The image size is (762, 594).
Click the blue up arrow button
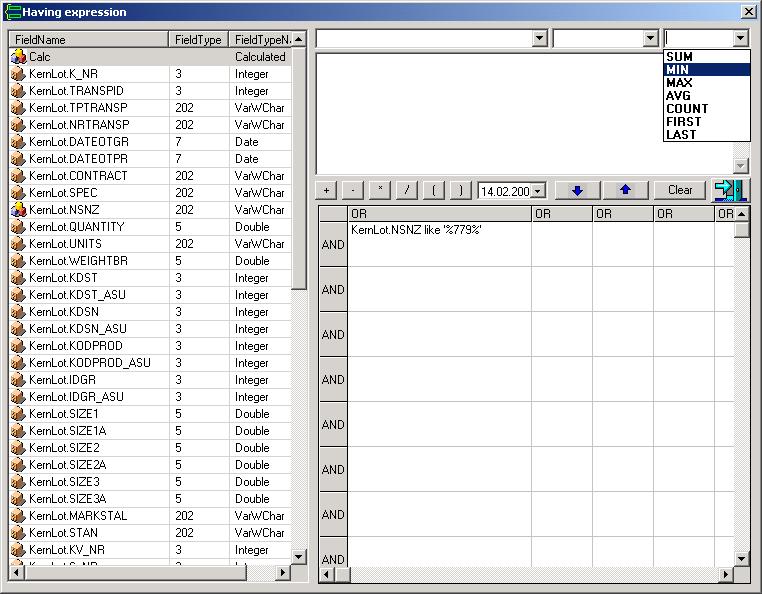coord(625,190)
